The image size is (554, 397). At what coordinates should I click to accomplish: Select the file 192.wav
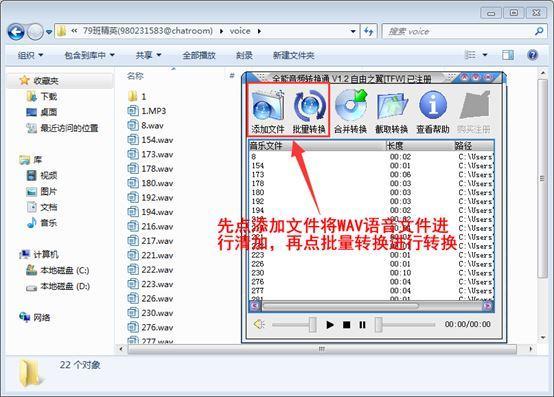[150, 197]
